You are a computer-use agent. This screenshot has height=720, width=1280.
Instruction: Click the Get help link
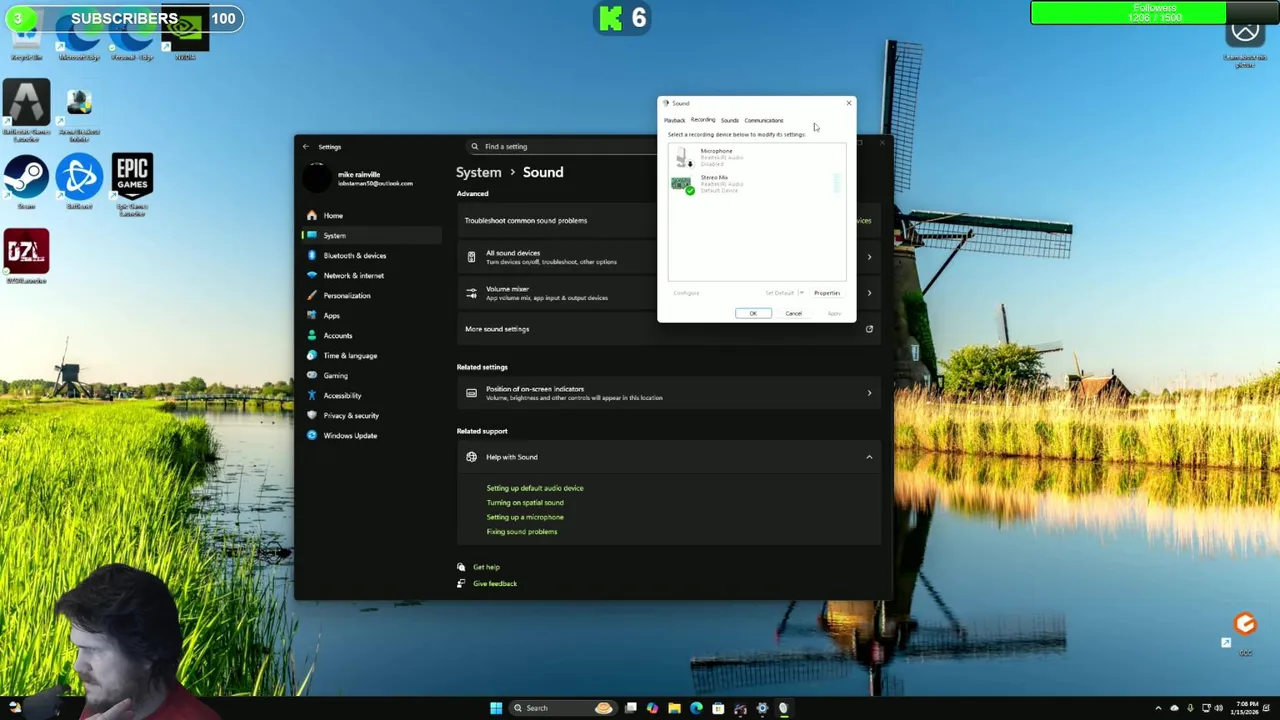pos(486,567)
